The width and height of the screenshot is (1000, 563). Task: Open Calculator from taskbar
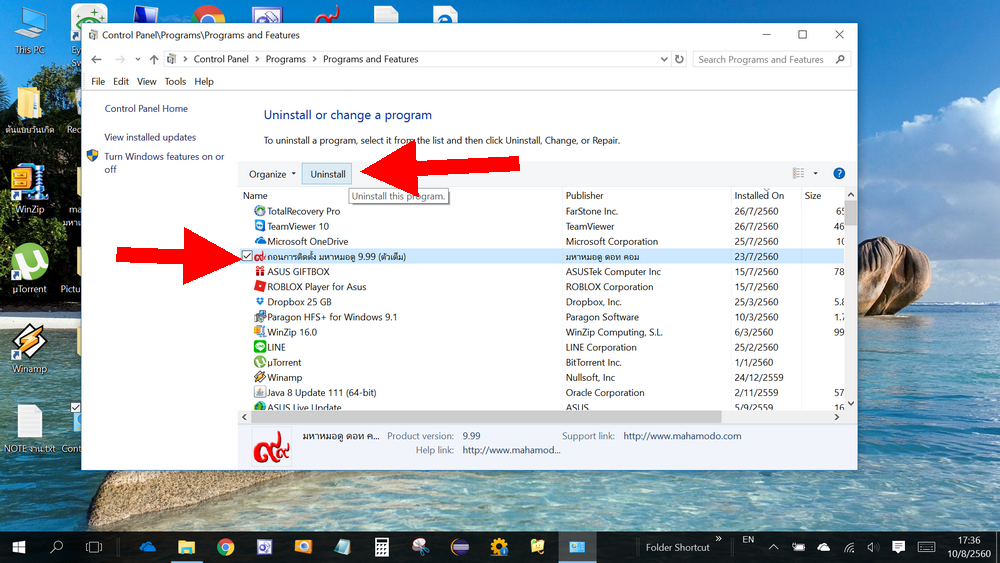pos(381,547)
